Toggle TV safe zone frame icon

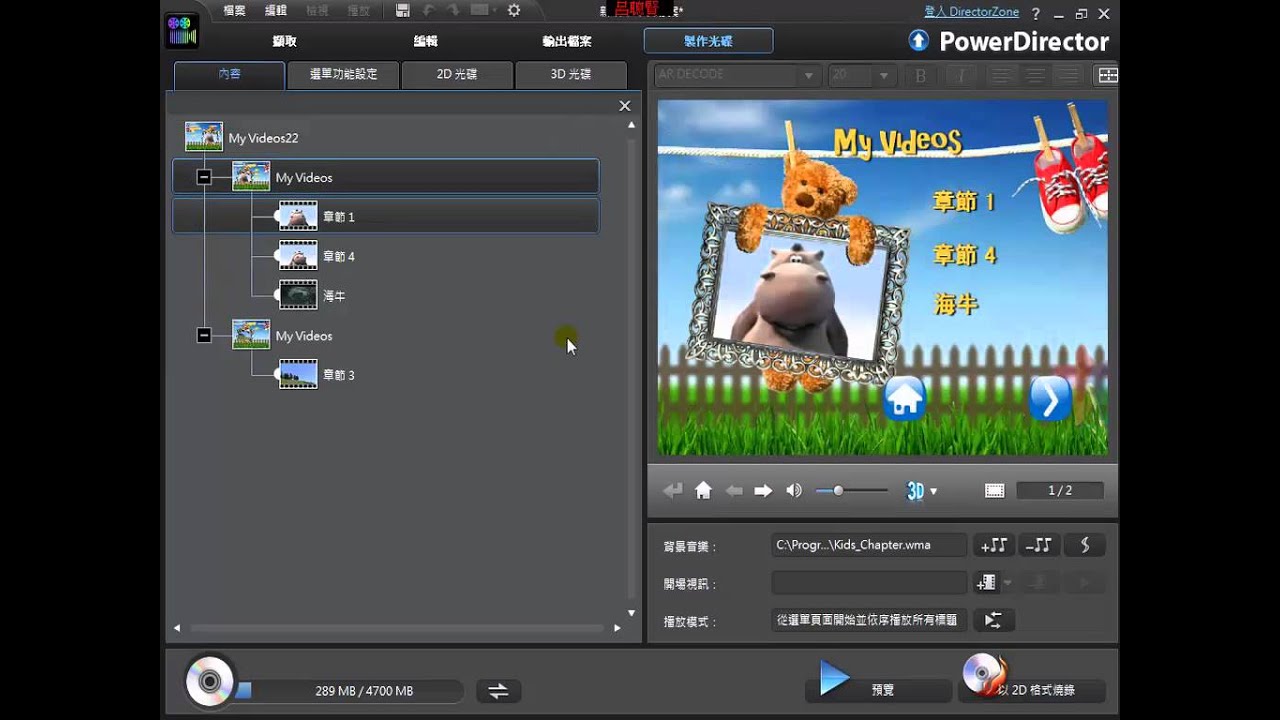[x=994, y=491]
